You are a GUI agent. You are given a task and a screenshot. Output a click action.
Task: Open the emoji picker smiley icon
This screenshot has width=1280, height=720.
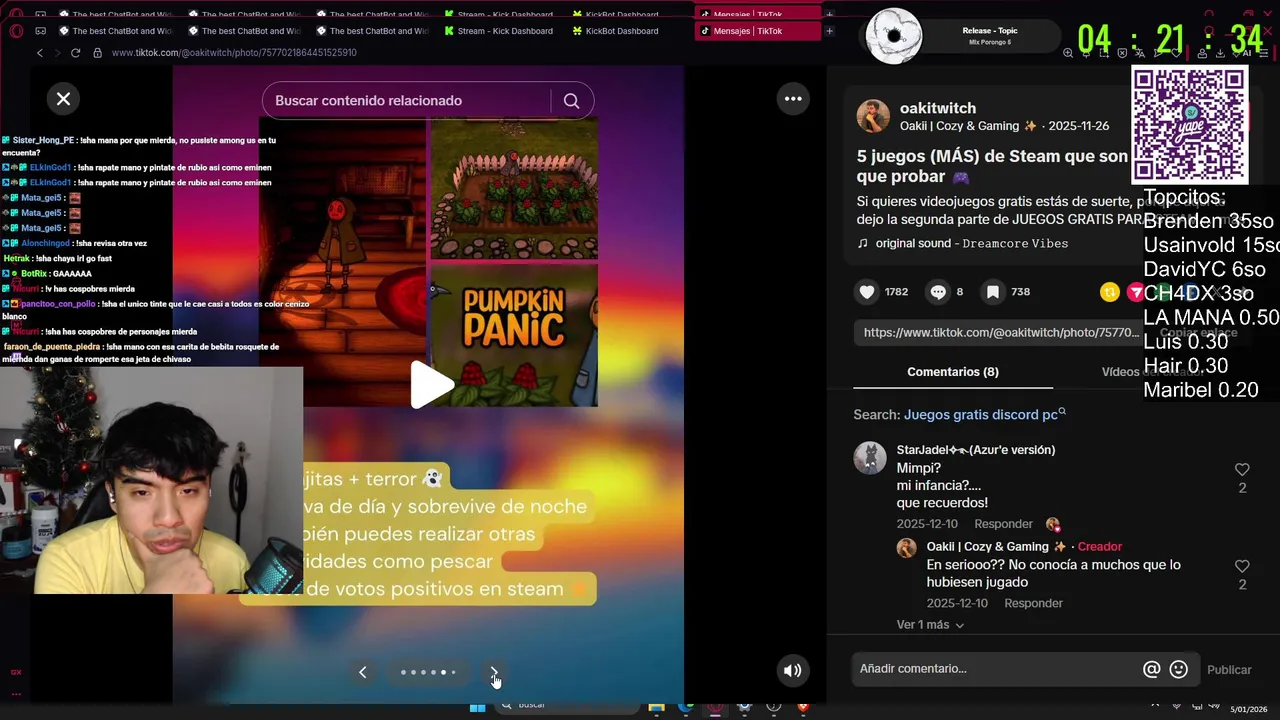pos(1178,670)
